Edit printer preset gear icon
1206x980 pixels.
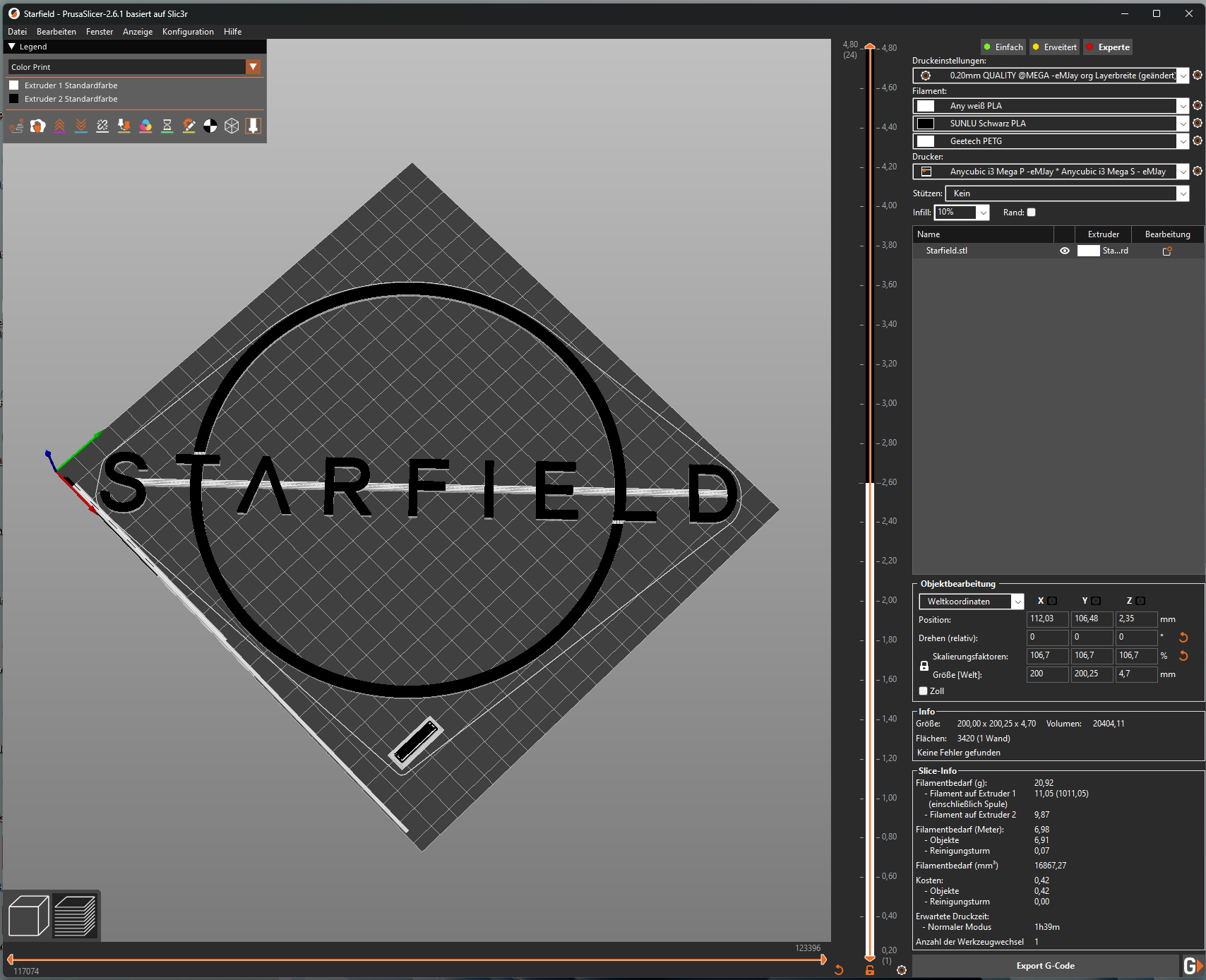pyautogui.click(x=1198, y=171)
